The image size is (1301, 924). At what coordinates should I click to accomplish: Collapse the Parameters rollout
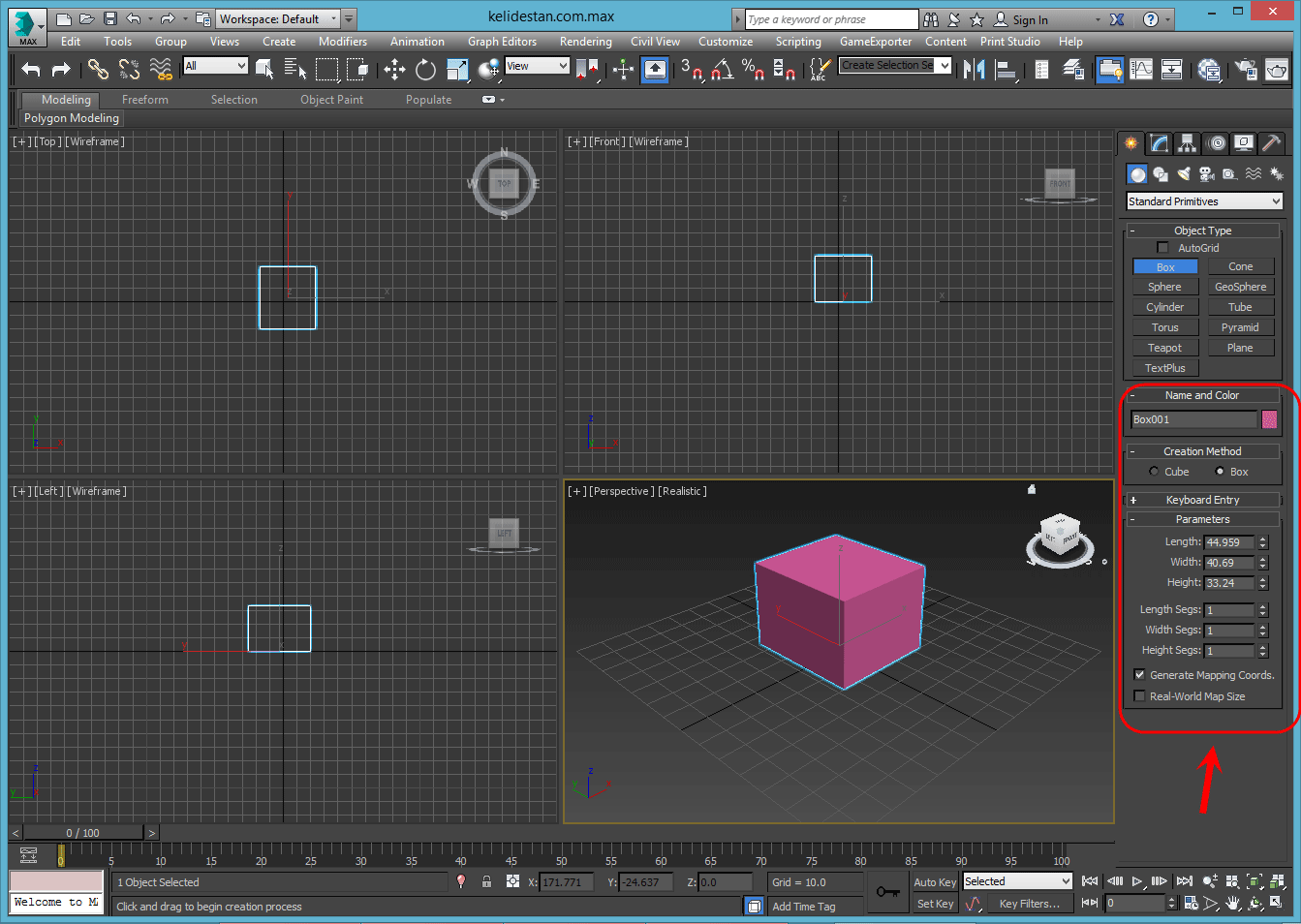(1202, 519)
